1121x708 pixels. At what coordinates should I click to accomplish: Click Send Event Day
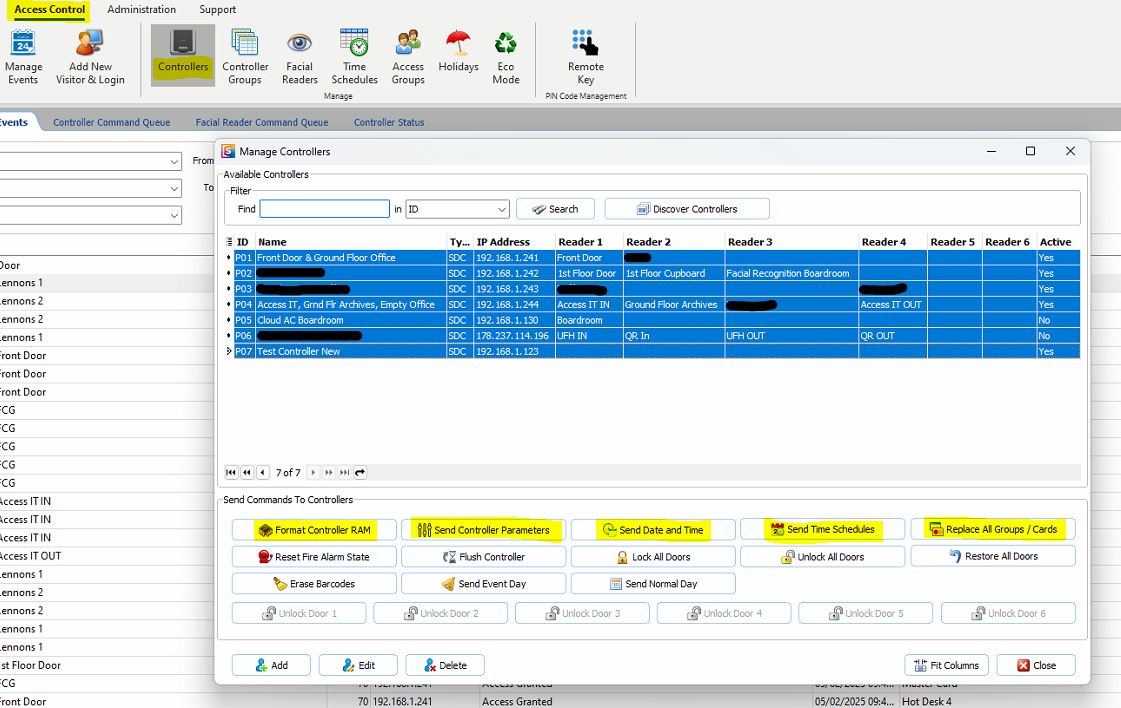(x=483, y=584)
